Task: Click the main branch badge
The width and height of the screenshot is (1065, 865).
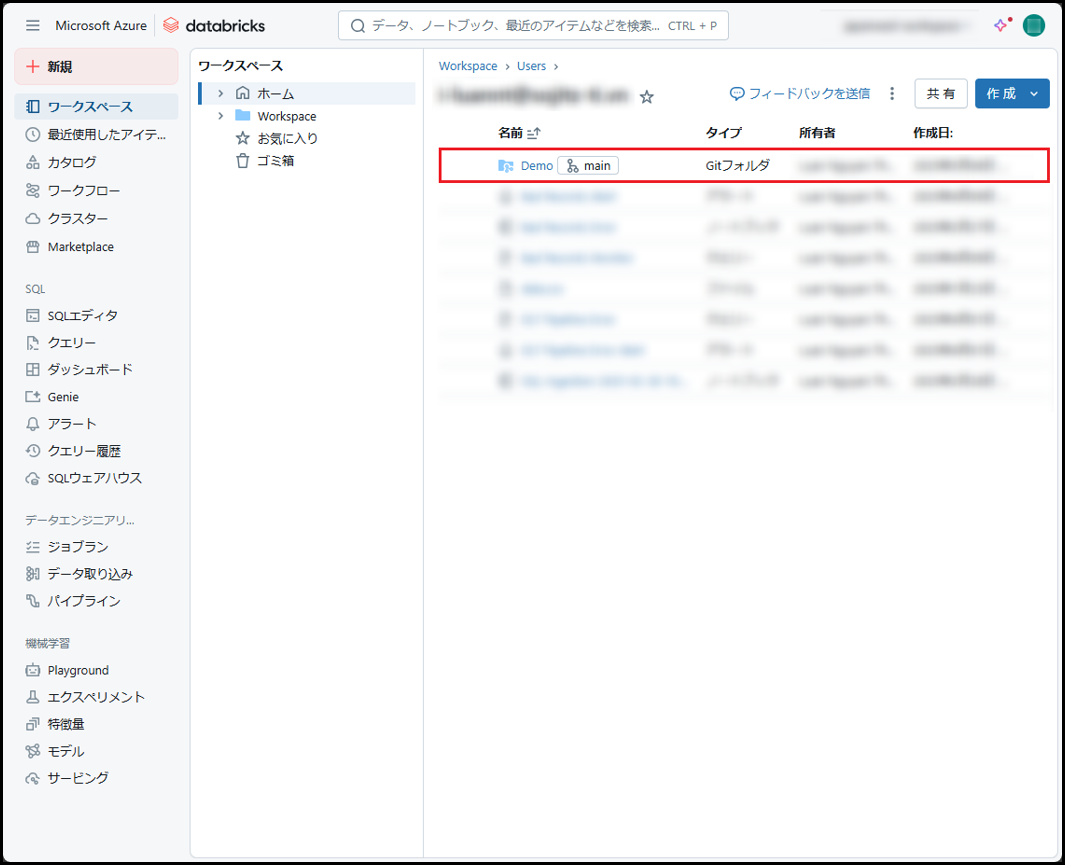Action: click(588, 166)
